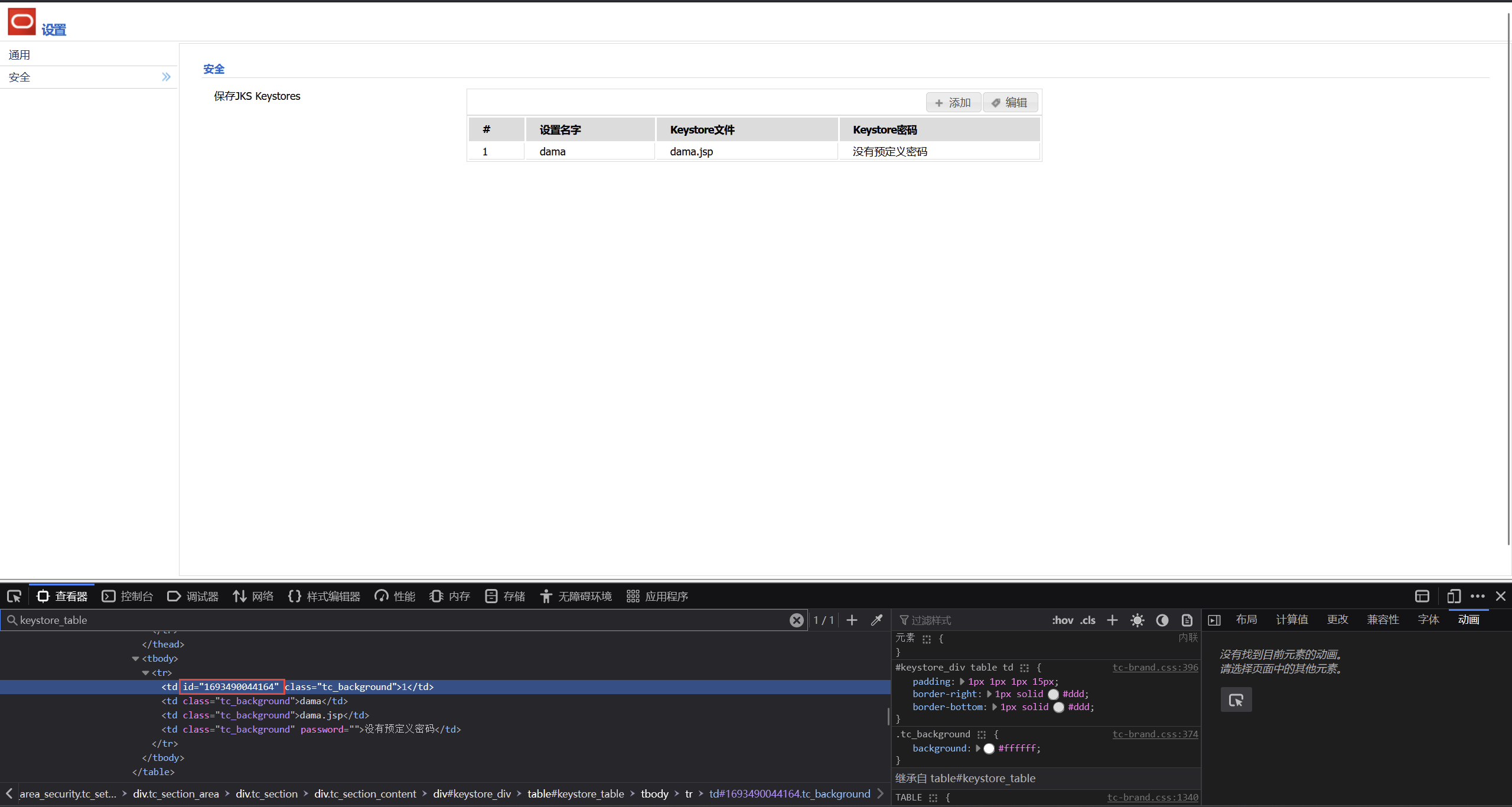Select table#keystore_table breadcrumb
This screenshot has height=807, width=1512.
pyautogui.click(x=576, y=794)
